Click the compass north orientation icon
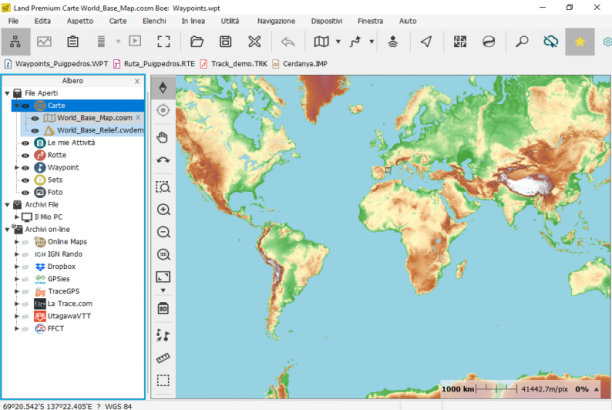Screen dimensions: 612x410 pos(163,87)
